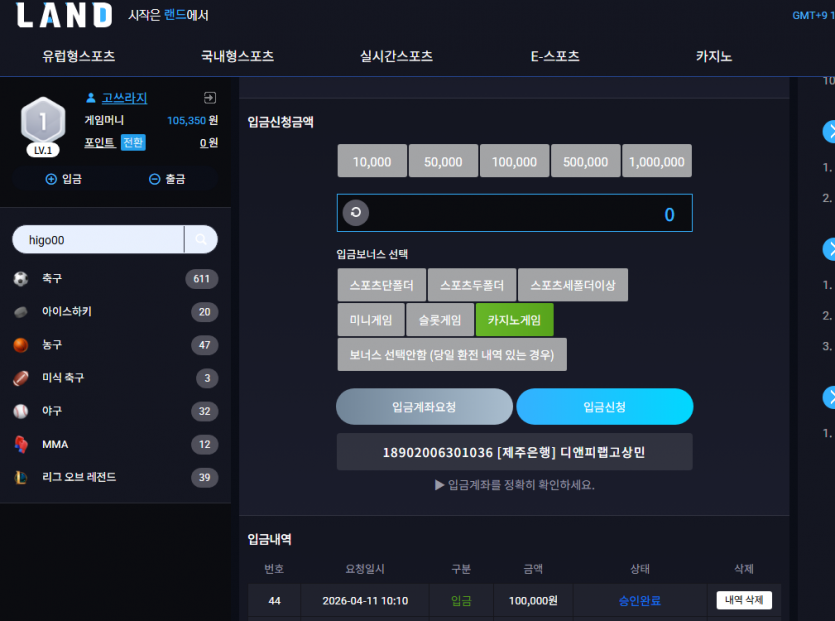Open the basketball (농구) category

[115, 345]
